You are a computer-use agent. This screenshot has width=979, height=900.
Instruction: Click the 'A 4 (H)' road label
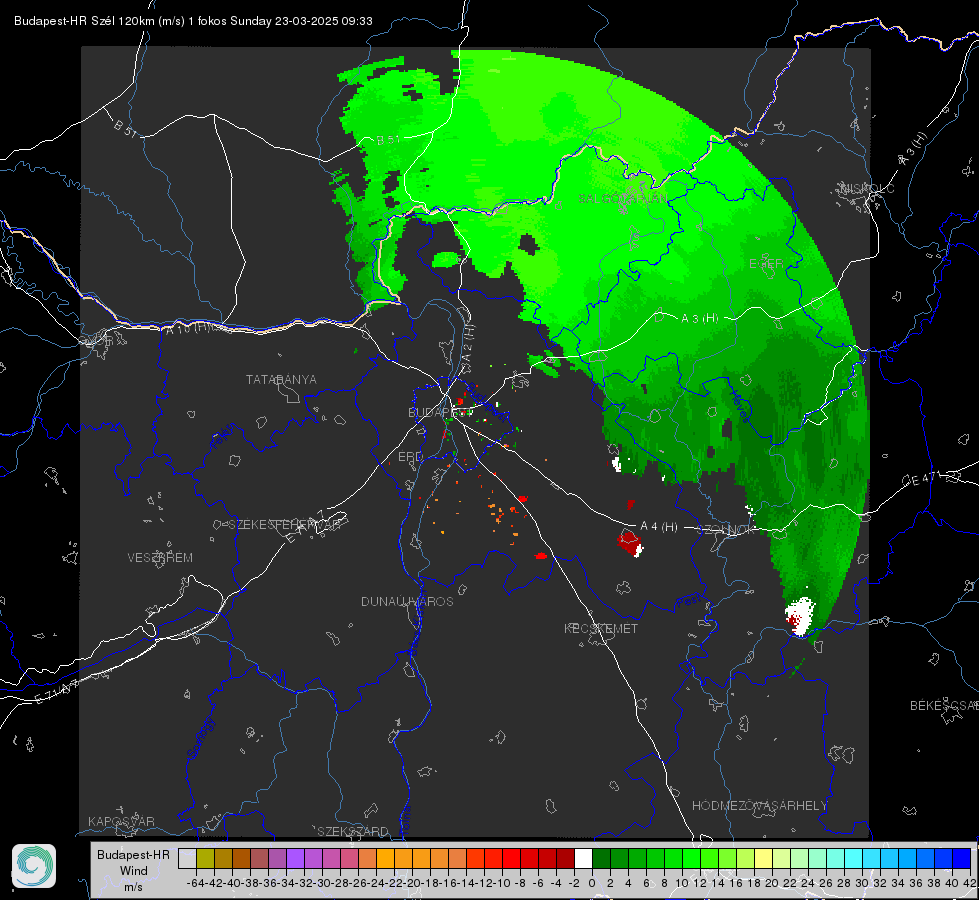659,527
